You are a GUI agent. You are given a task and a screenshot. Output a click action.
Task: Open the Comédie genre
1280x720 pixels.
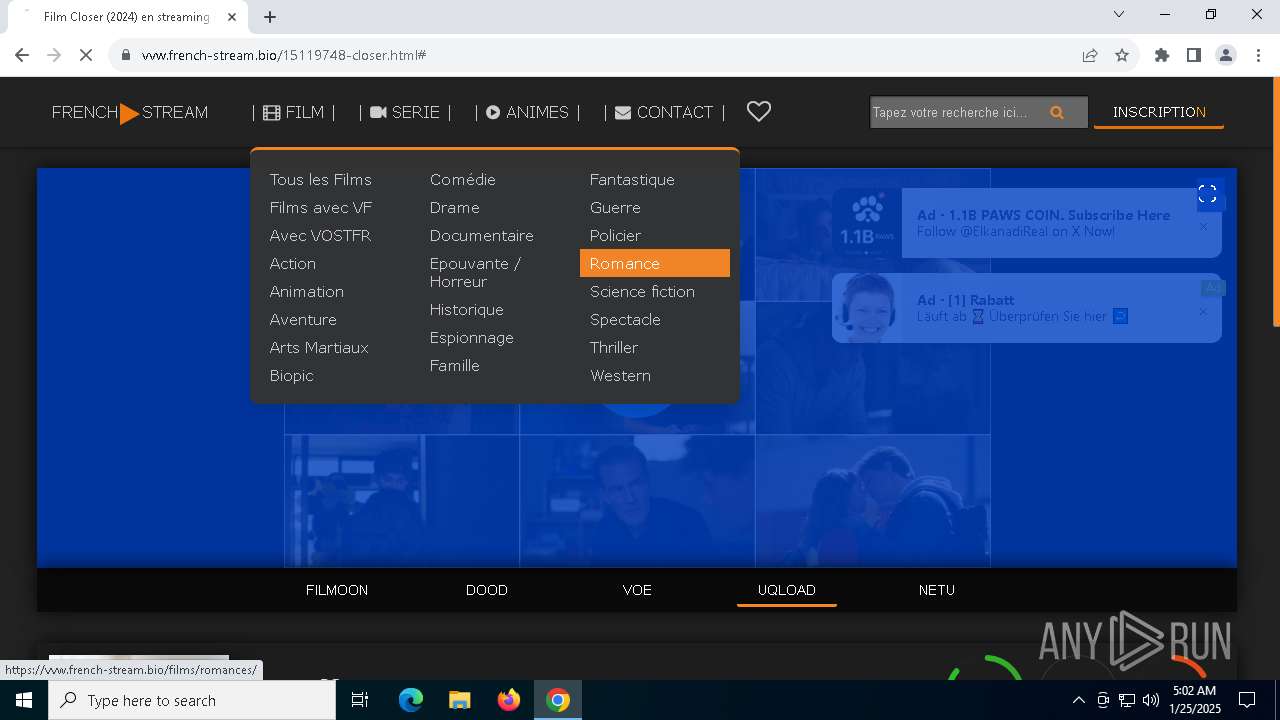(462, 180)
